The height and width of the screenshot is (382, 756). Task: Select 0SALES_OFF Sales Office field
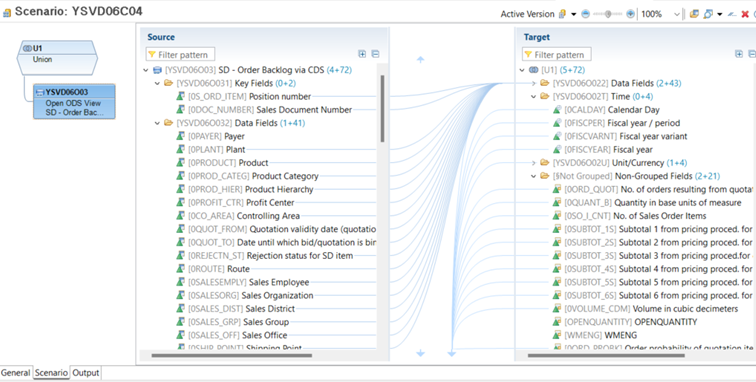[x=231, y=336]
